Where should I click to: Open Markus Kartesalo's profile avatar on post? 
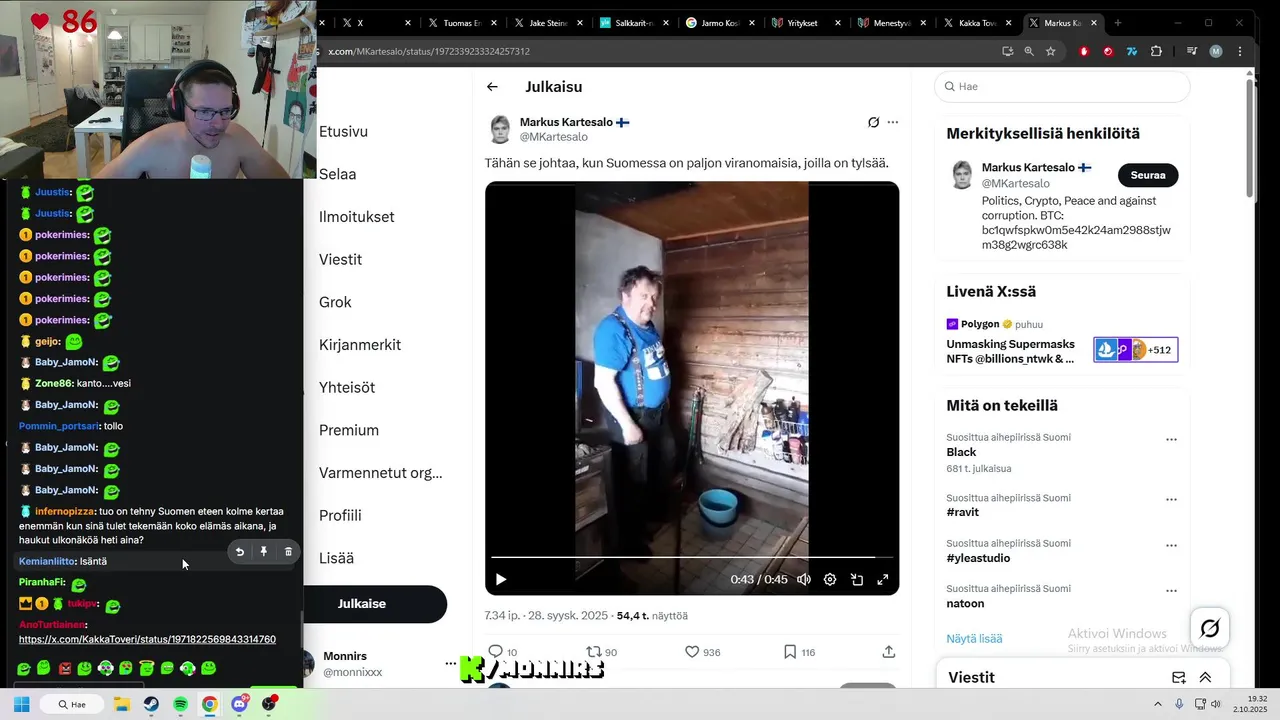pyautogui.click(x=500, y=129)
